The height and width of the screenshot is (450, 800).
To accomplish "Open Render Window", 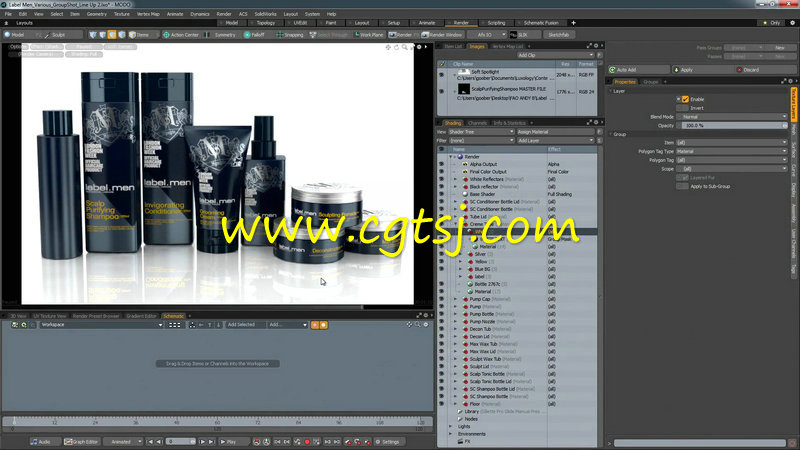I will (x=442, y=35).
